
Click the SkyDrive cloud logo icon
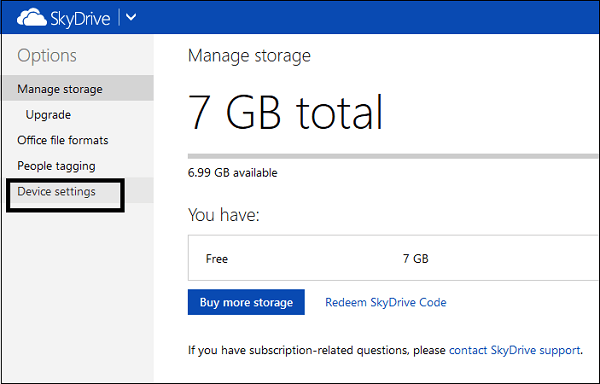click(31, 18)
